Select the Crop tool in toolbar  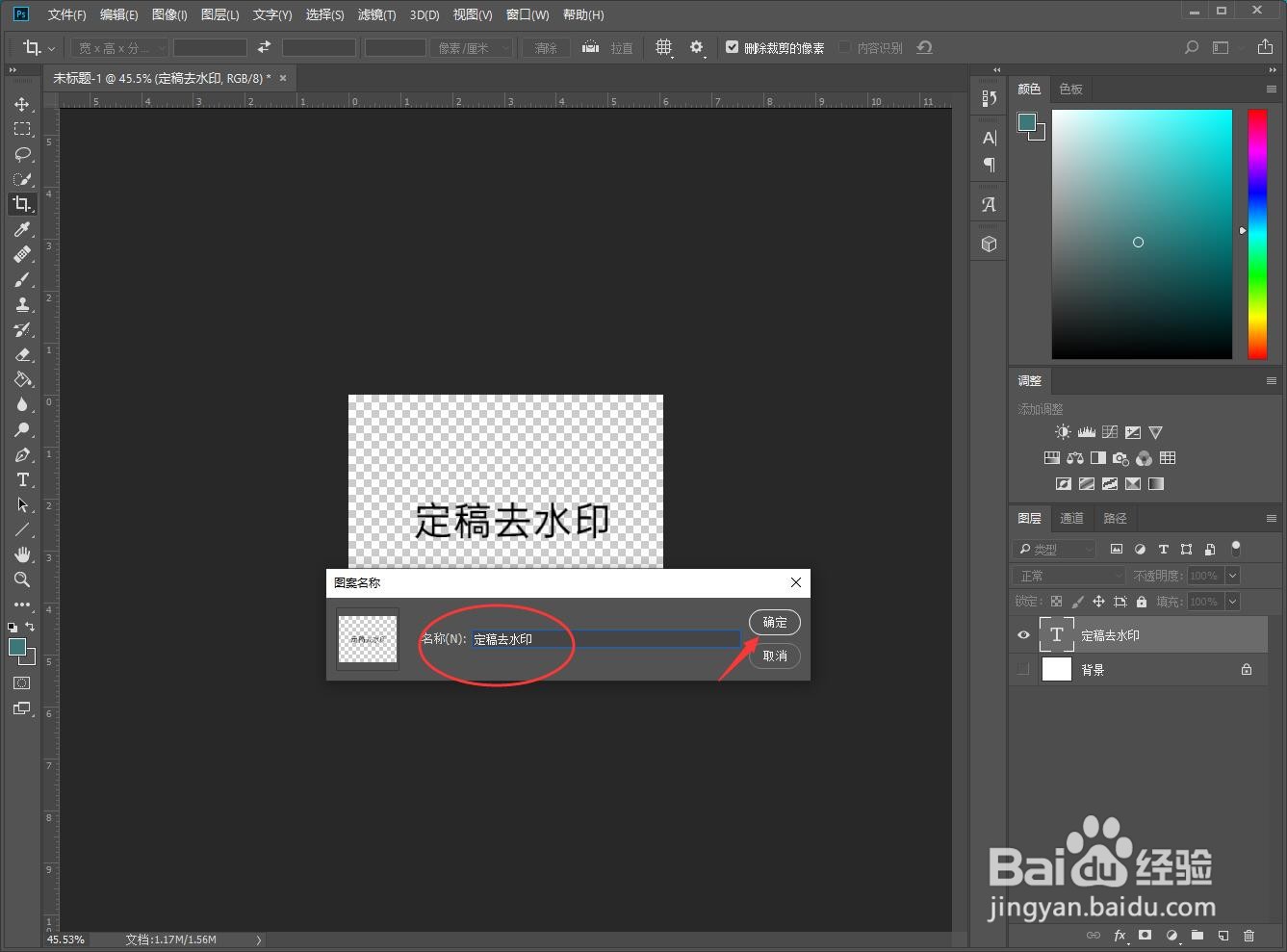[22, 204]
